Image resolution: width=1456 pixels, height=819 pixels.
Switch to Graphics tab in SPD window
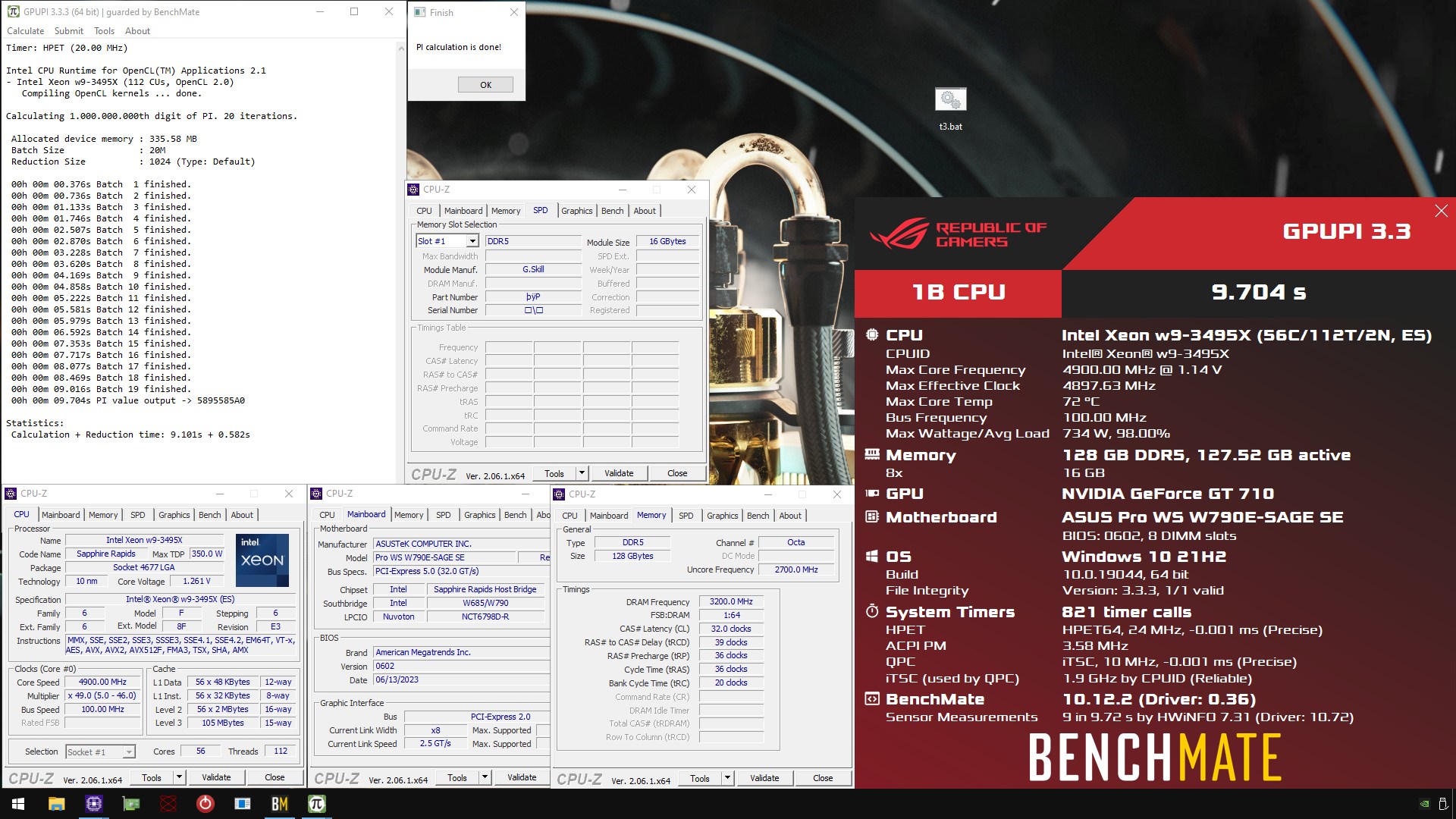[576, 211]
